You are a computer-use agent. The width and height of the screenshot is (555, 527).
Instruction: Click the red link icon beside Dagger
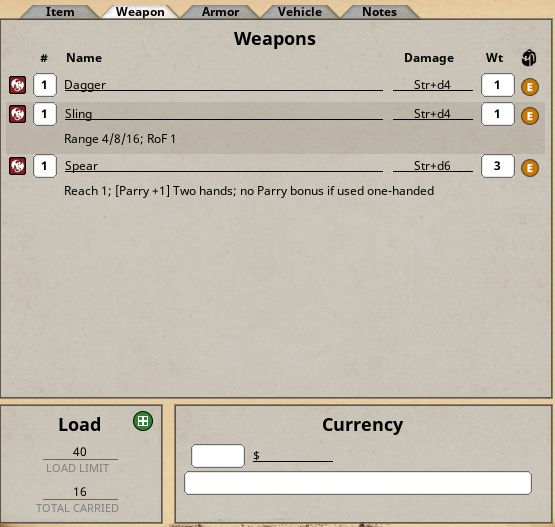[x=17, y=85]
